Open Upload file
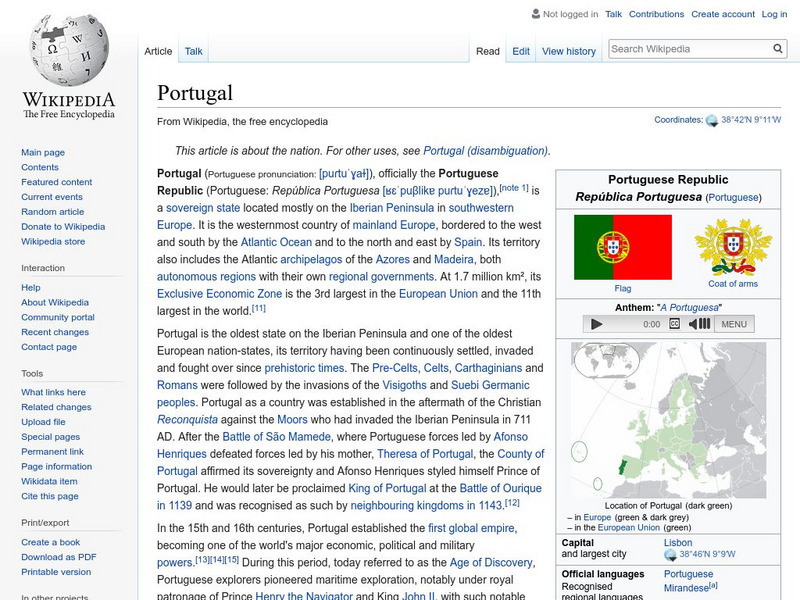The height and width of the screenshot is (600, 800). 43,422
